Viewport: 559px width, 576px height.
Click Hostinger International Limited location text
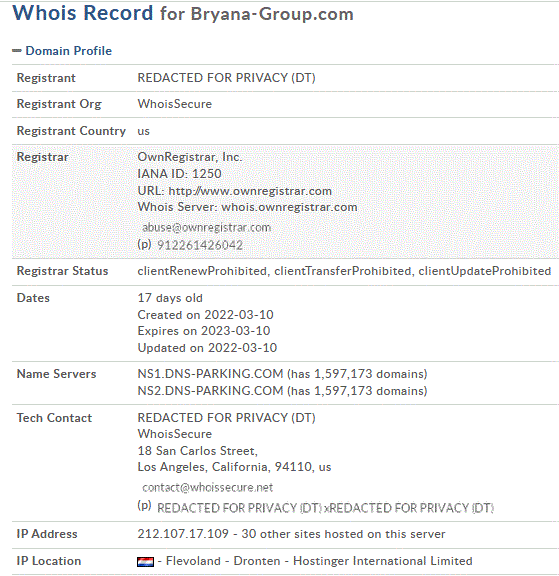[383, 561]
